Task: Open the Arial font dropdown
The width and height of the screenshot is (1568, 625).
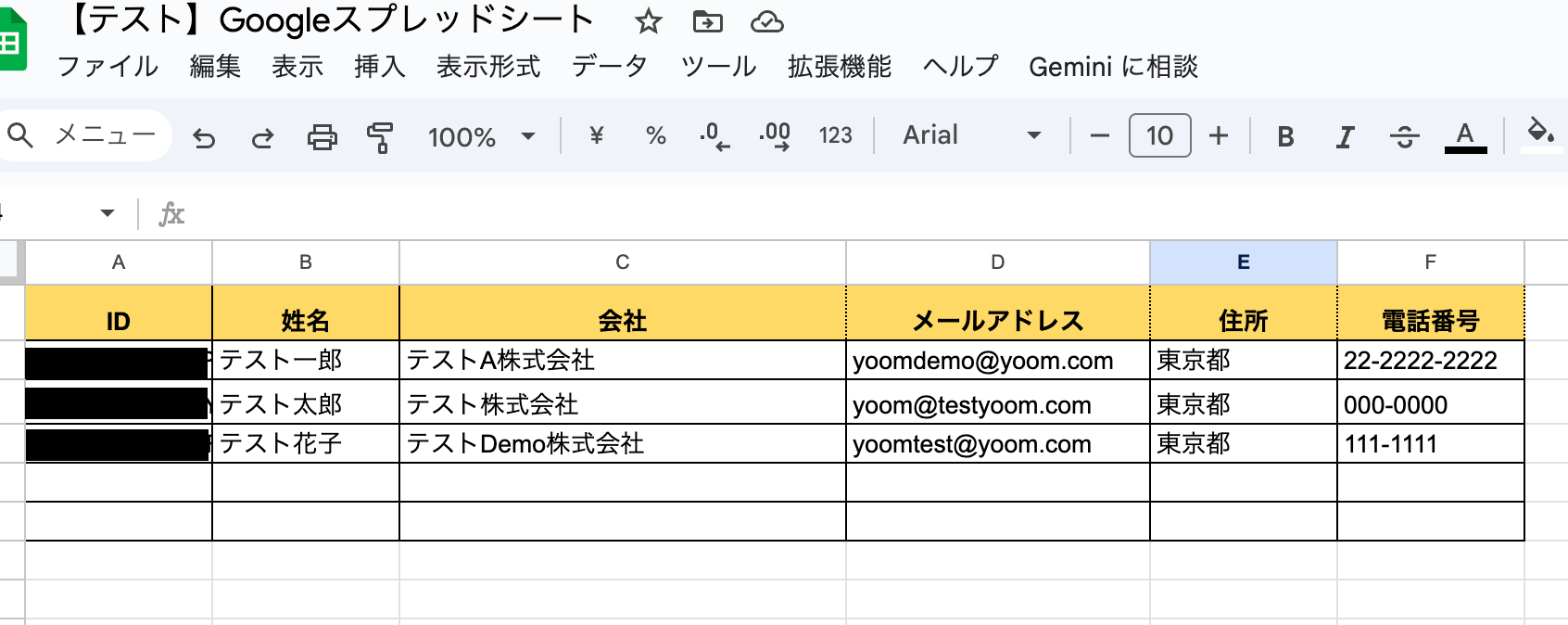Action: tap(972, 135)
